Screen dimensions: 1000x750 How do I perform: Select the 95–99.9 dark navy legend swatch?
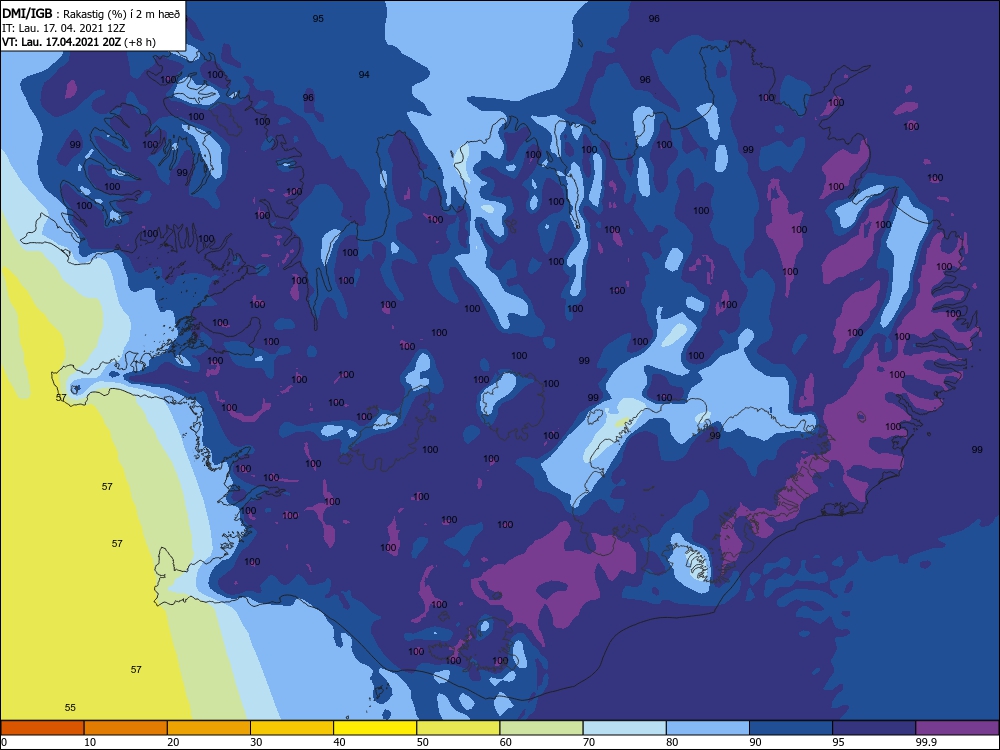click(x=874, y=728)
